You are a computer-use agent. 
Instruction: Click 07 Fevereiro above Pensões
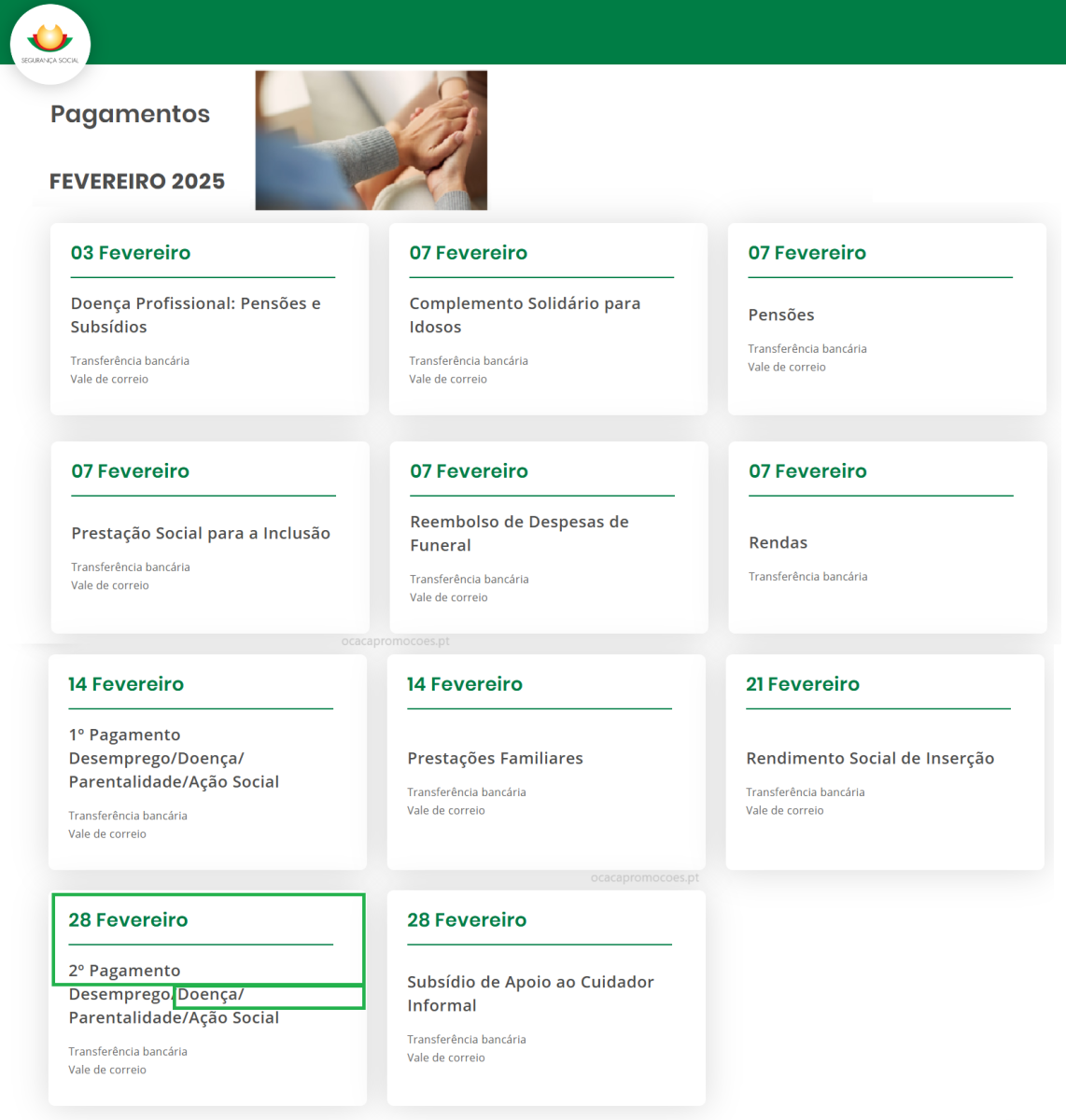click(807, 253)
